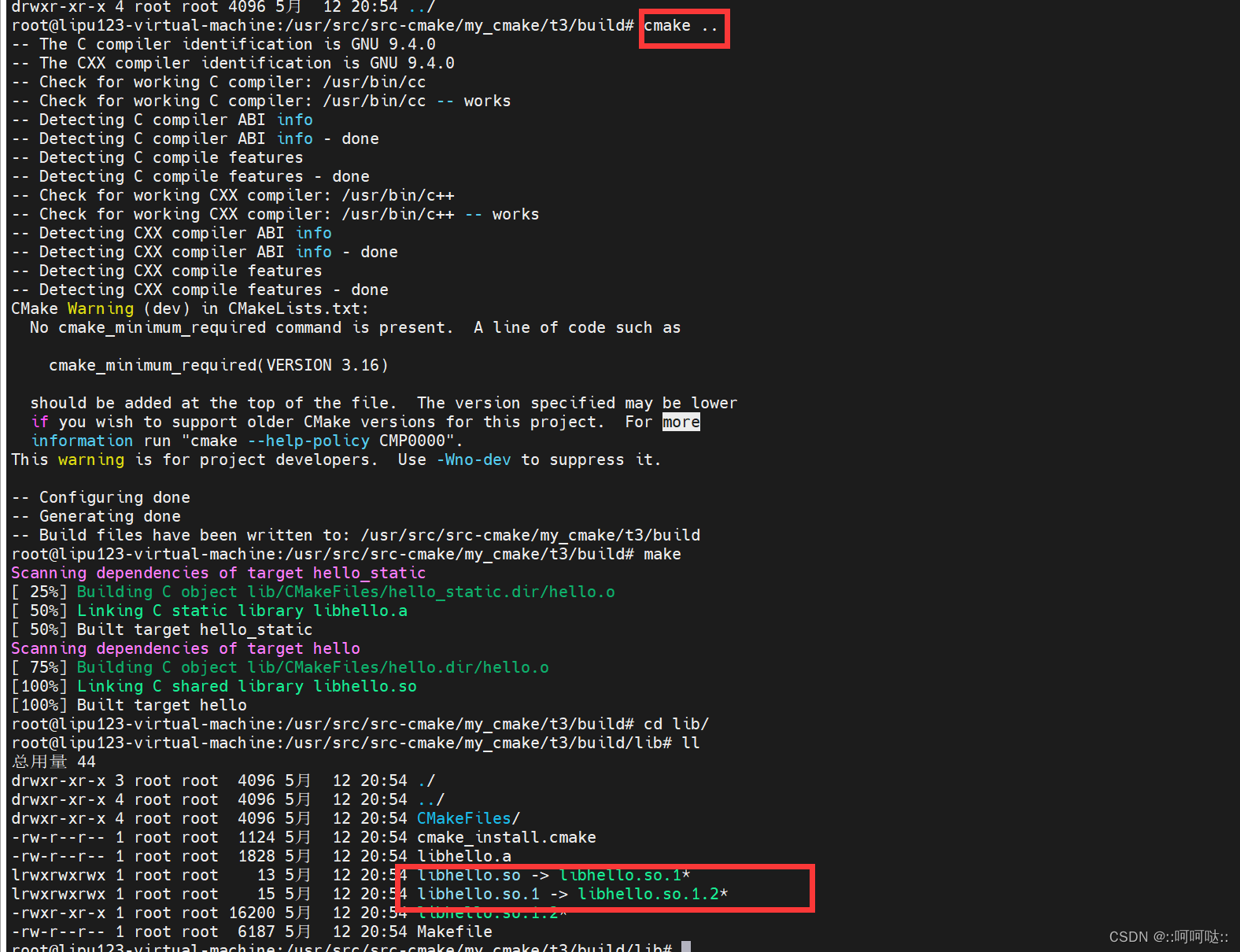
Task: Click 'Check for working CXX compiler: /usr/bin/c++ -- works'
Action: click(275, 214)
